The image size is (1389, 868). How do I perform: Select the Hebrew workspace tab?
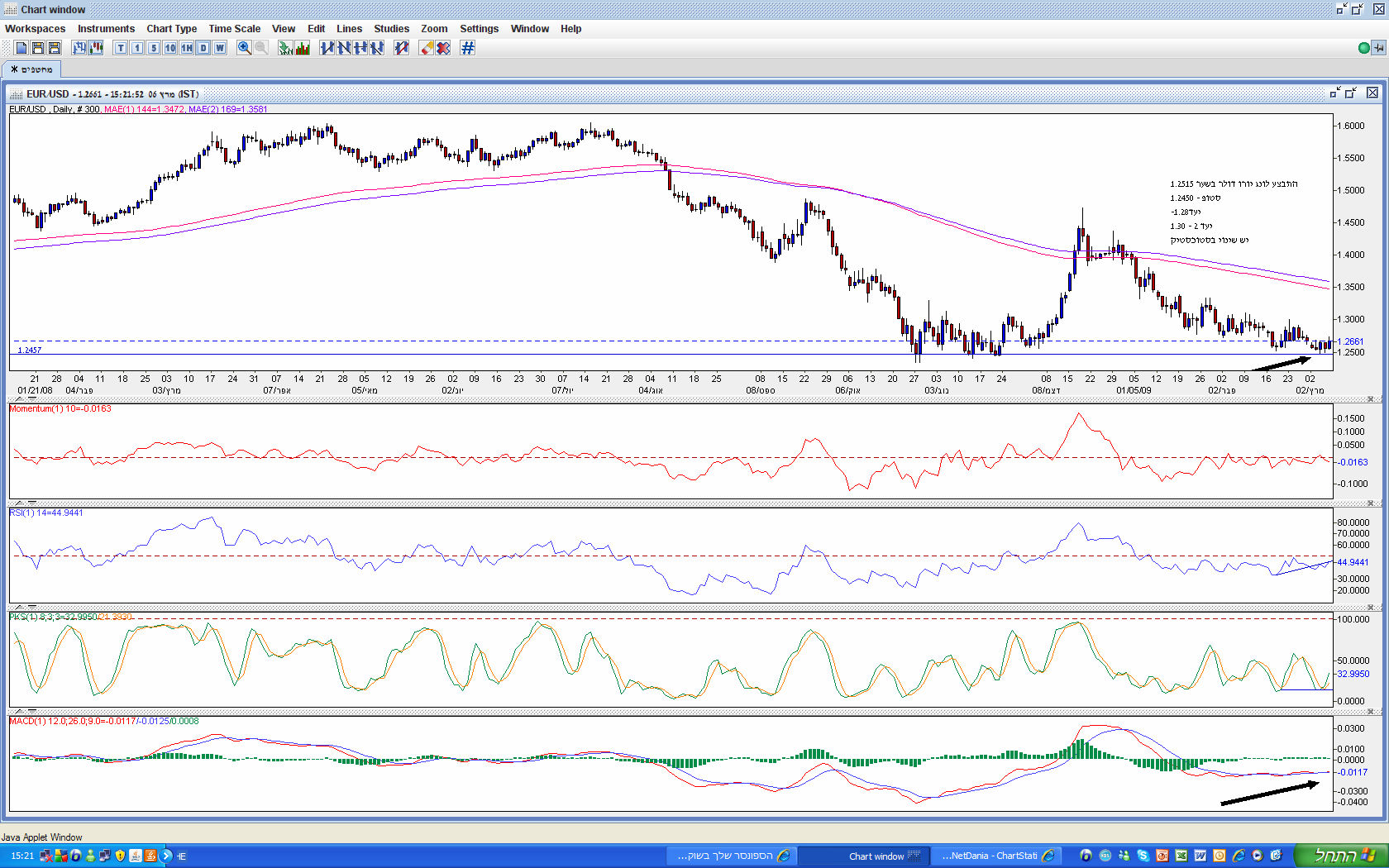31,69
